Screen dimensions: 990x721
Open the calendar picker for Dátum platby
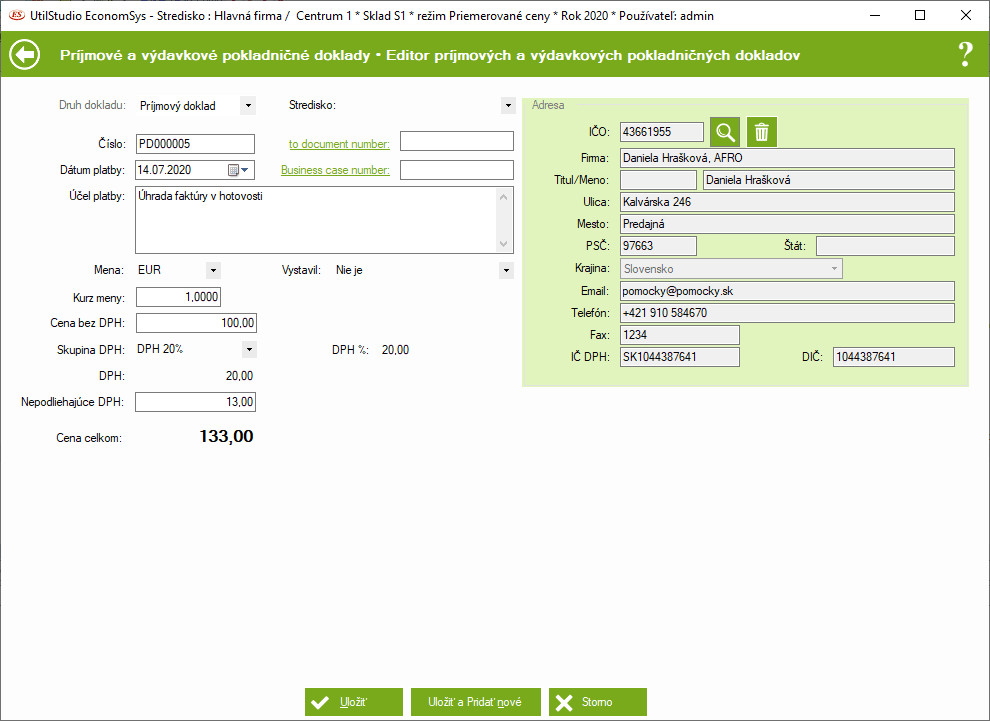(238, 170)
